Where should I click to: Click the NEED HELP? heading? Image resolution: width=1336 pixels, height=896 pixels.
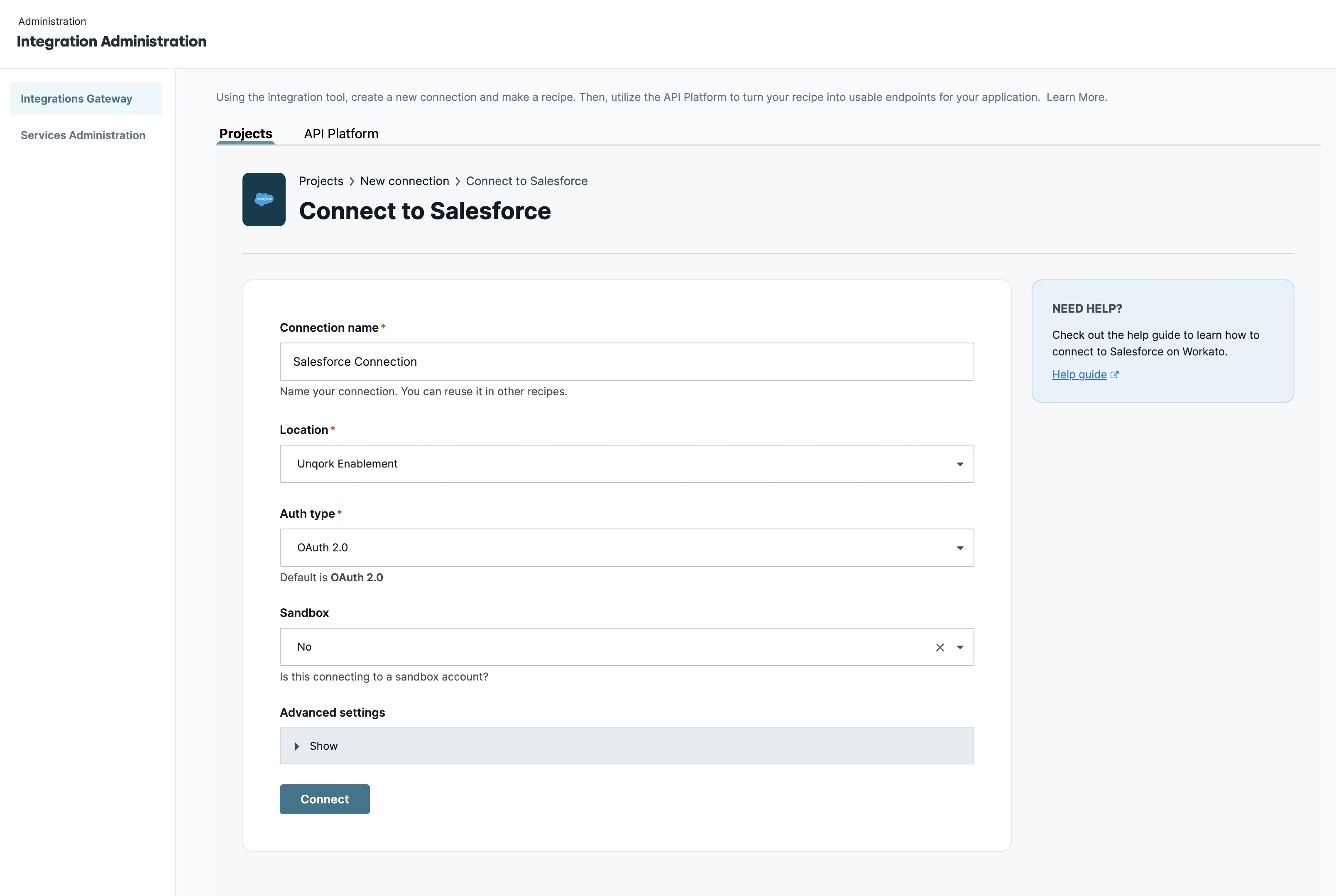[x=1087, y=308]
